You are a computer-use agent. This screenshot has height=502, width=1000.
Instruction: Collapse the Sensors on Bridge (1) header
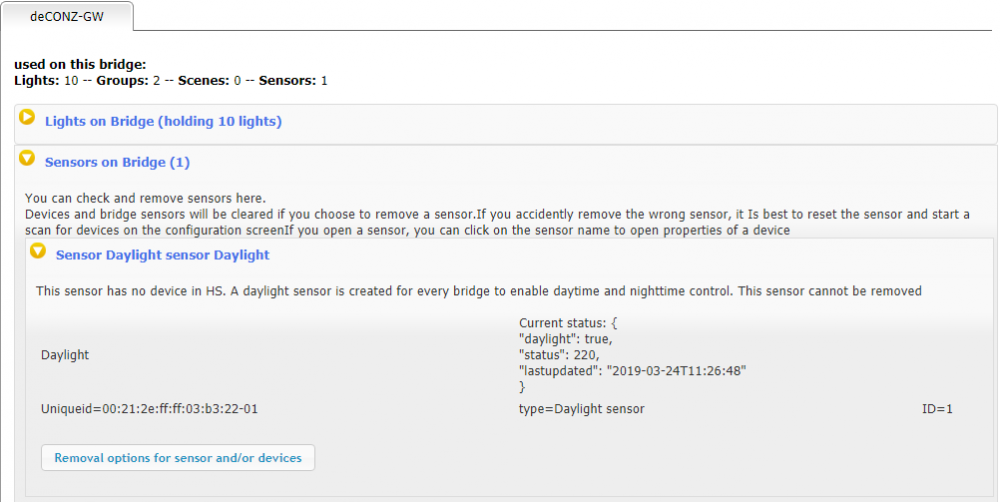point(117,162)
